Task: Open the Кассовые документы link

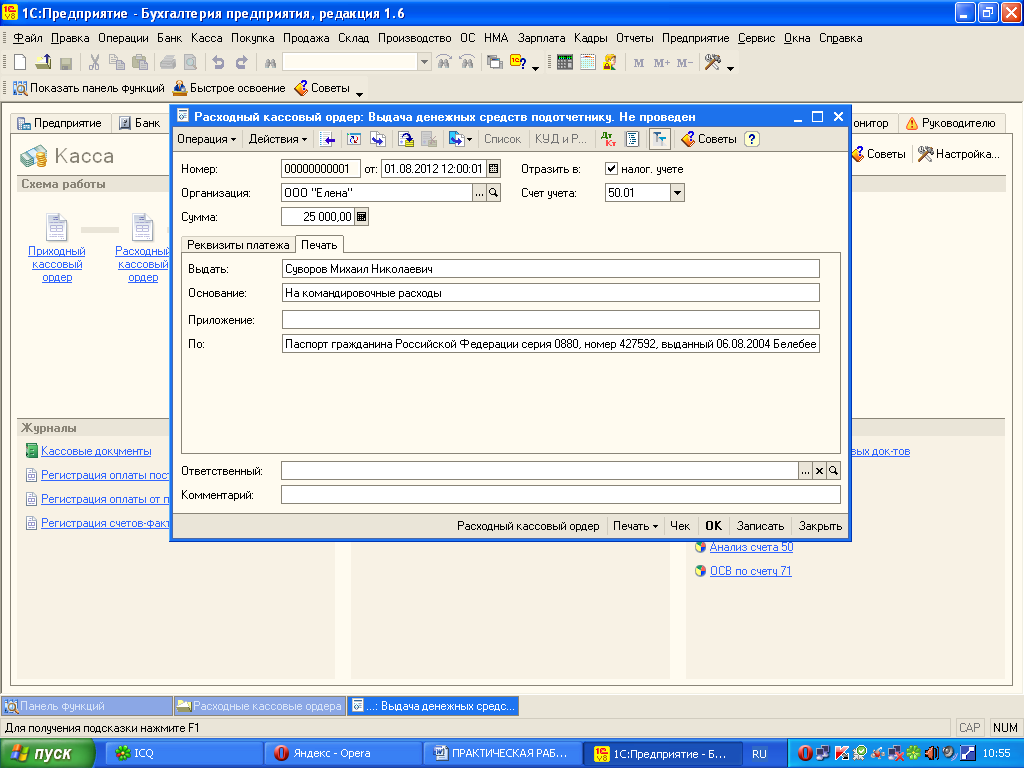Action: 96,451
